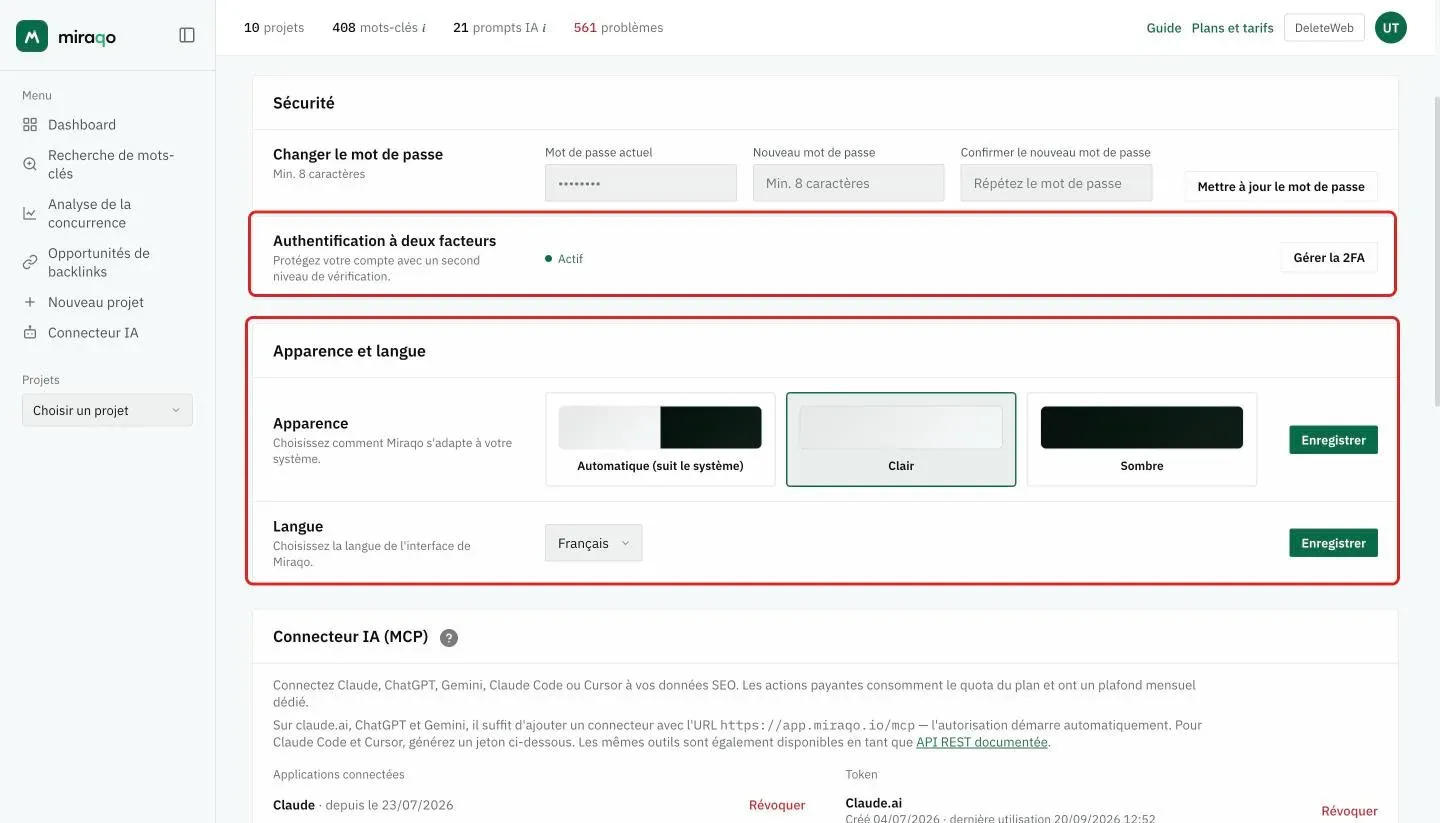Open the Plans et tarifs link

pos(1233,28)
